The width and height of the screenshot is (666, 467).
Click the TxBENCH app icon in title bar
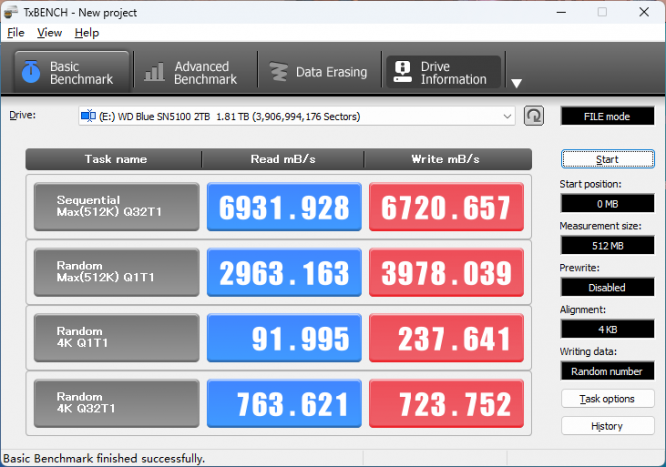11,12
